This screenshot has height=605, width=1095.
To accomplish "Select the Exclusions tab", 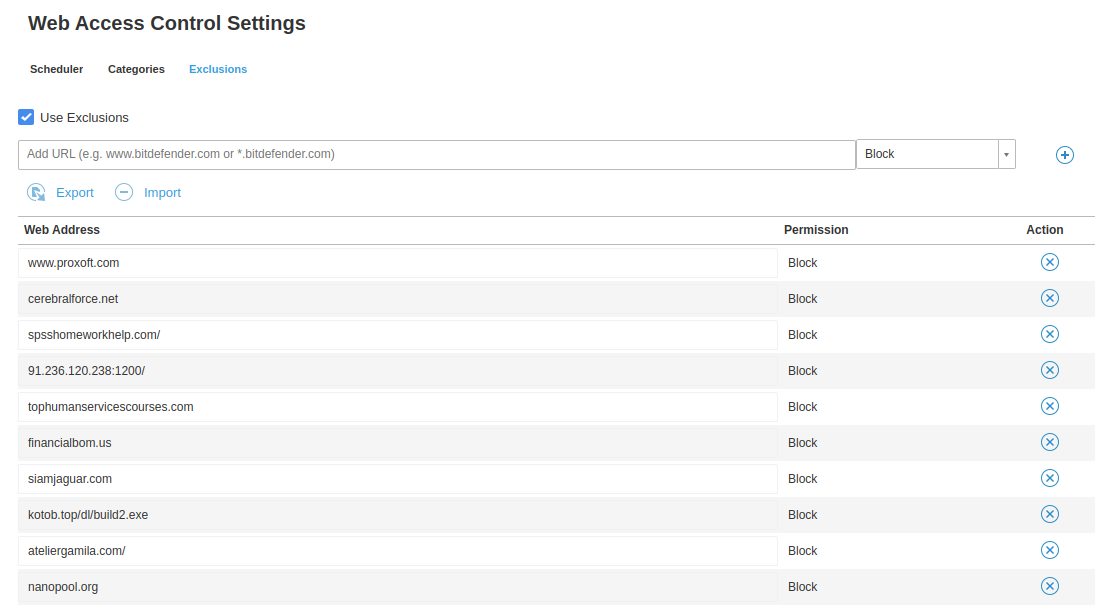I will coord(218,69).
